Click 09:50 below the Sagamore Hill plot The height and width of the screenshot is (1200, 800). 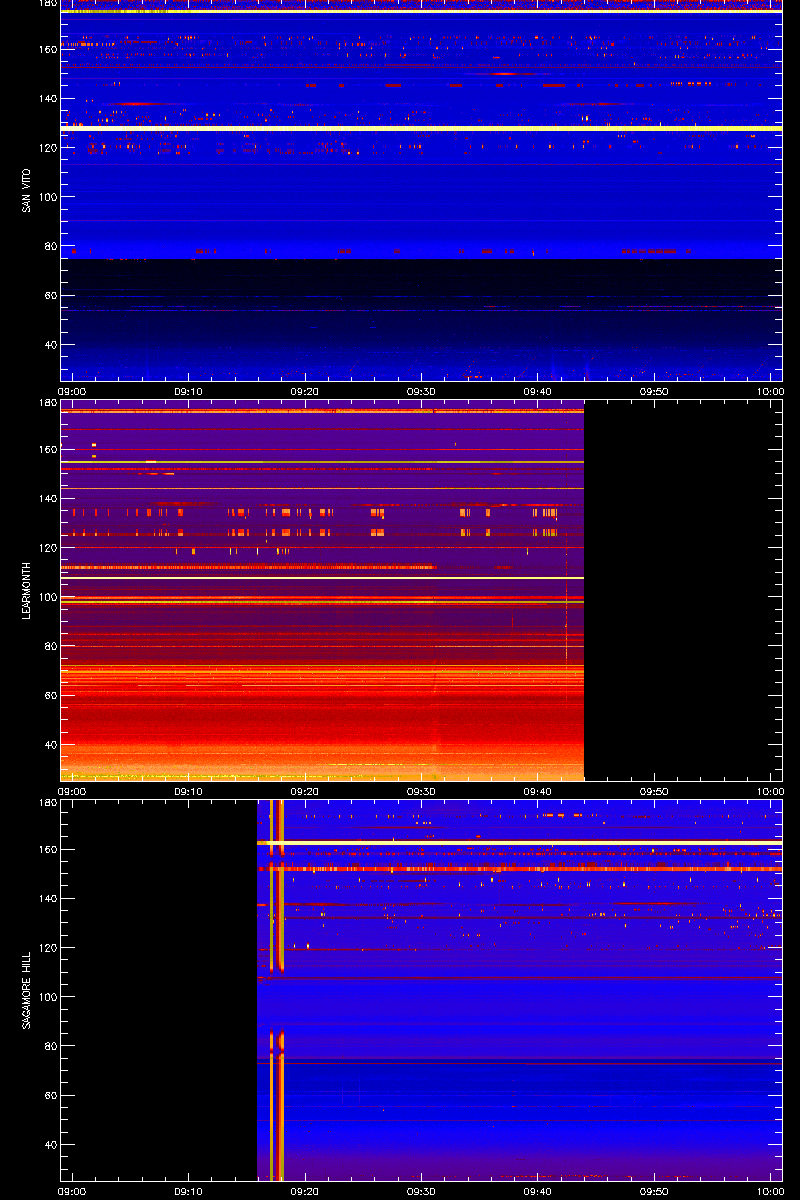click(x=654, y=1191)
